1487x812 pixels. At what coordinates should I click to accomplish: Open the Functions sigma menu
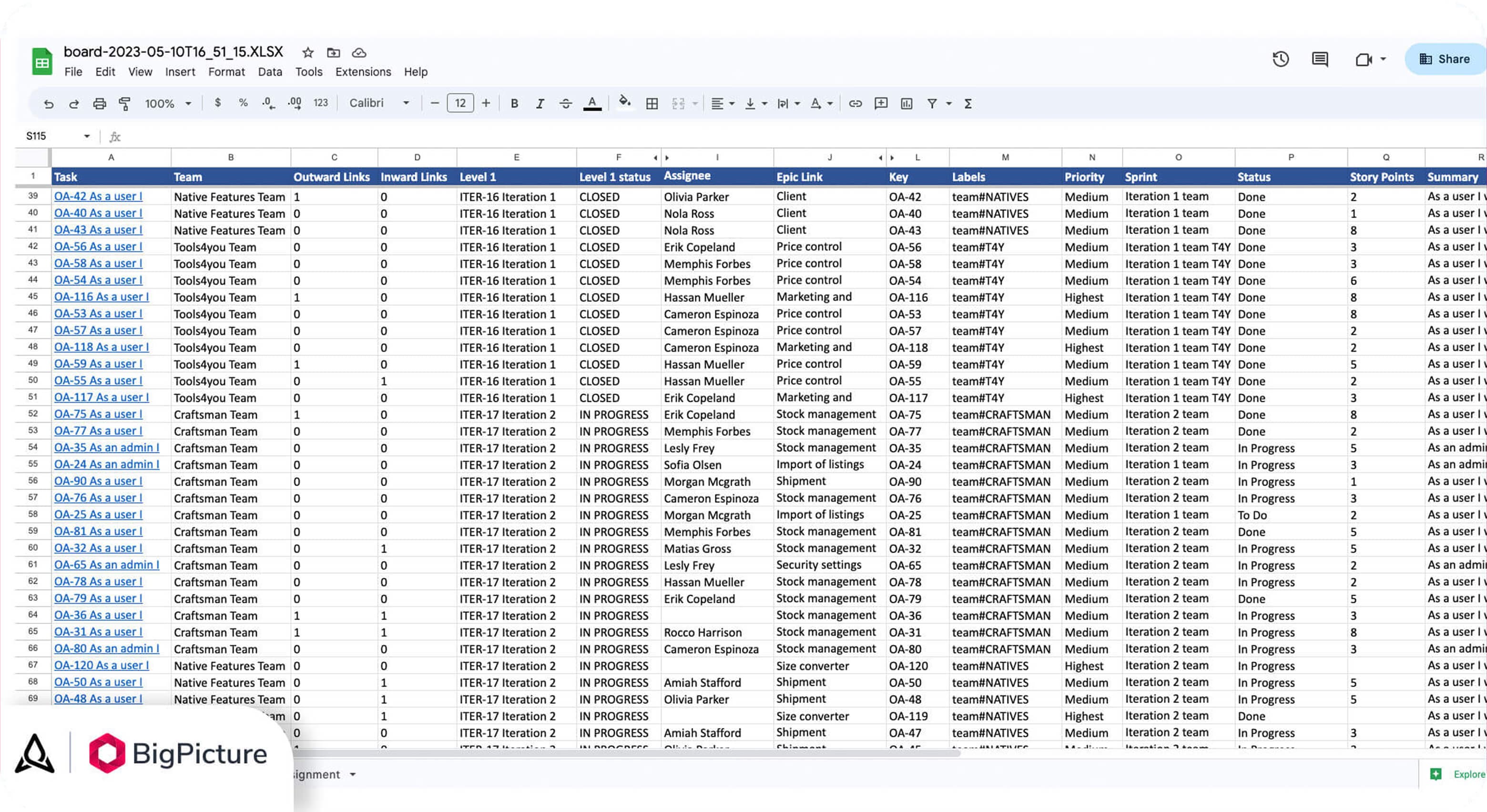pos(968,104)
